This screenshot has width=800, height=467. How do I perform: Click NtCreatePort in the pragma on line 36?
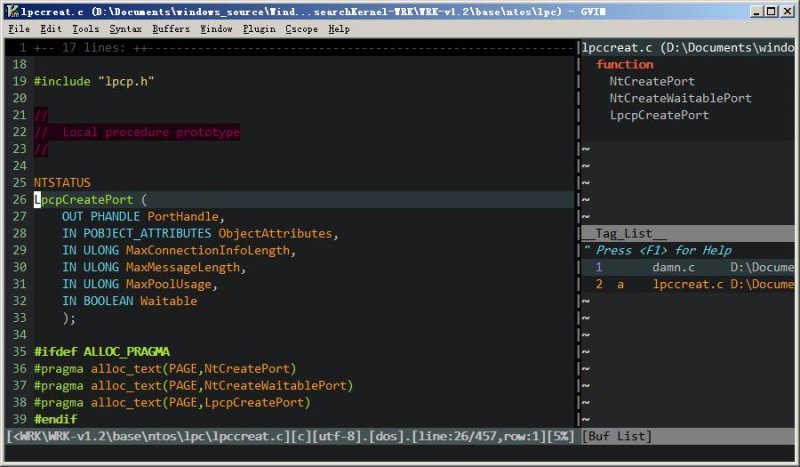[x=247, y=368]
